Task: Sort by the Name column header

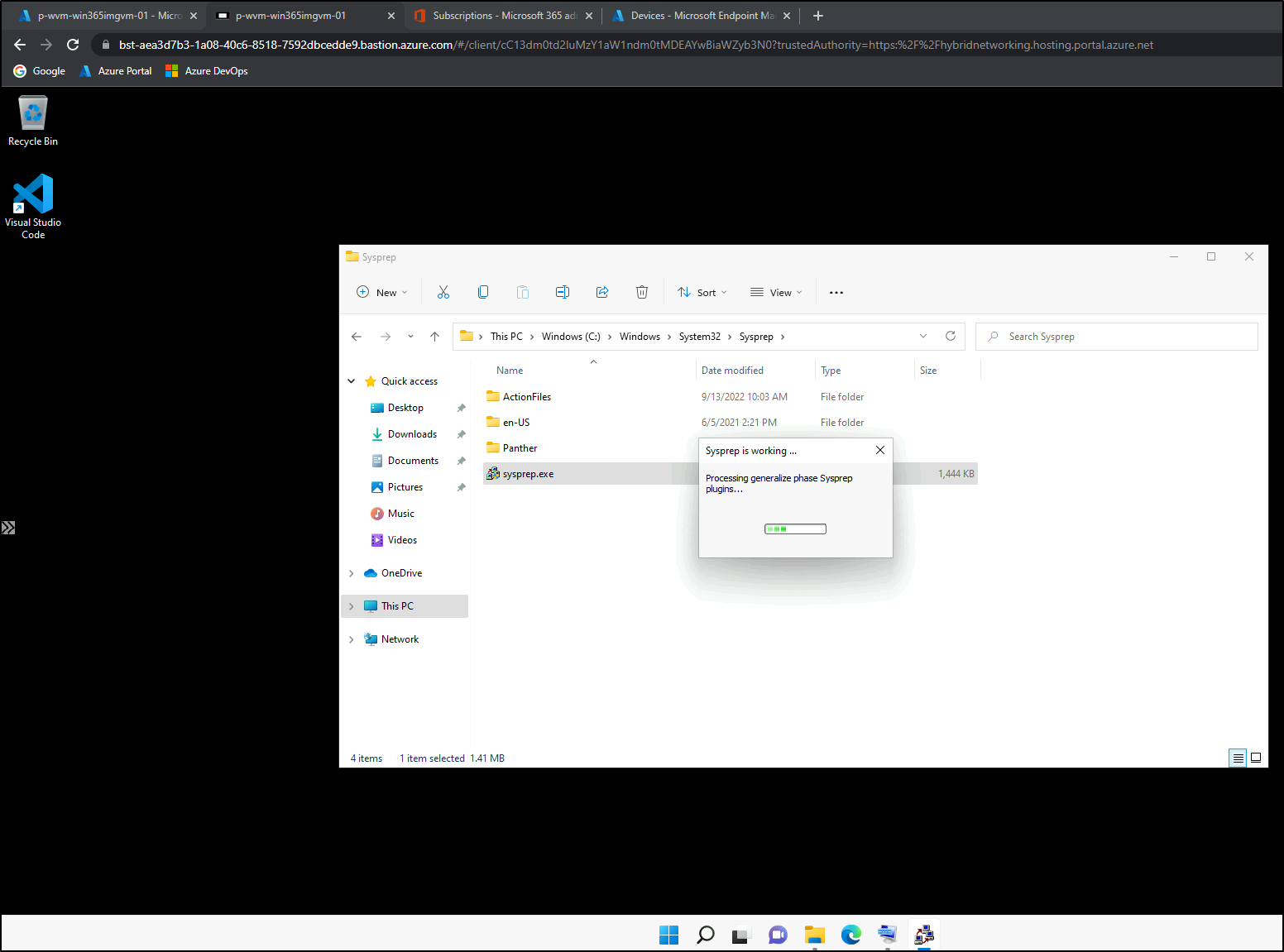Action: click(x=510, y=371)
